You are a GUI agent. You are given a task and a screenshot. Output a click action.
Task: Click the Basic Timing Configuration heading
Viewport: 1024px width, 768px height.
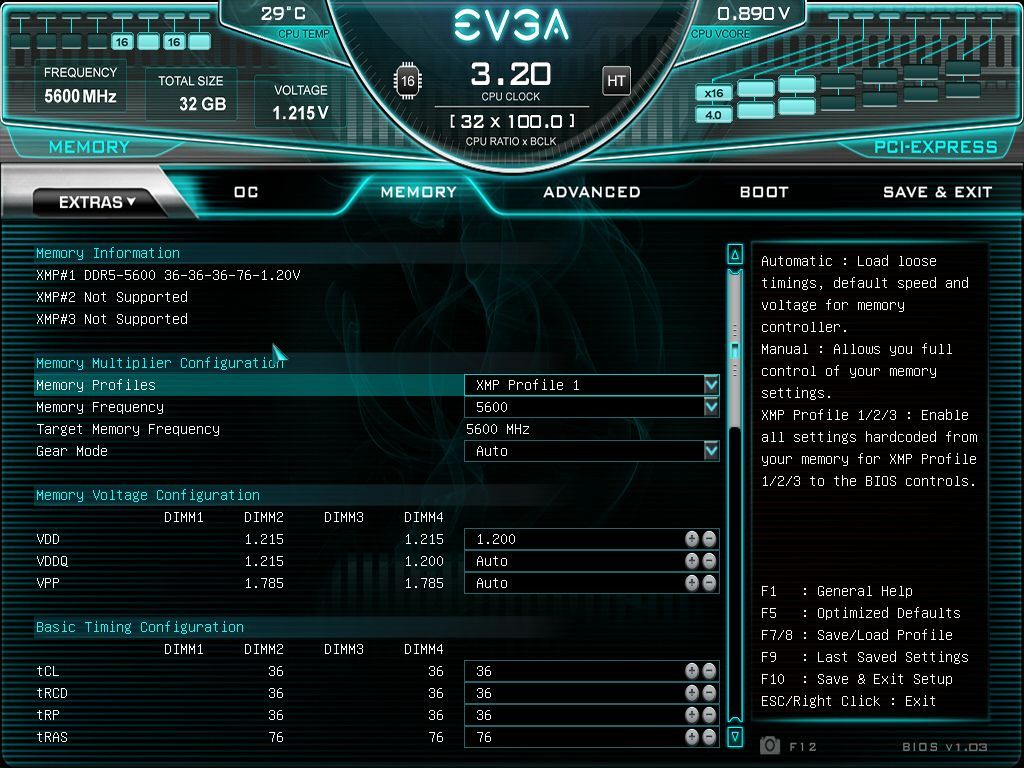pos(140,627)
